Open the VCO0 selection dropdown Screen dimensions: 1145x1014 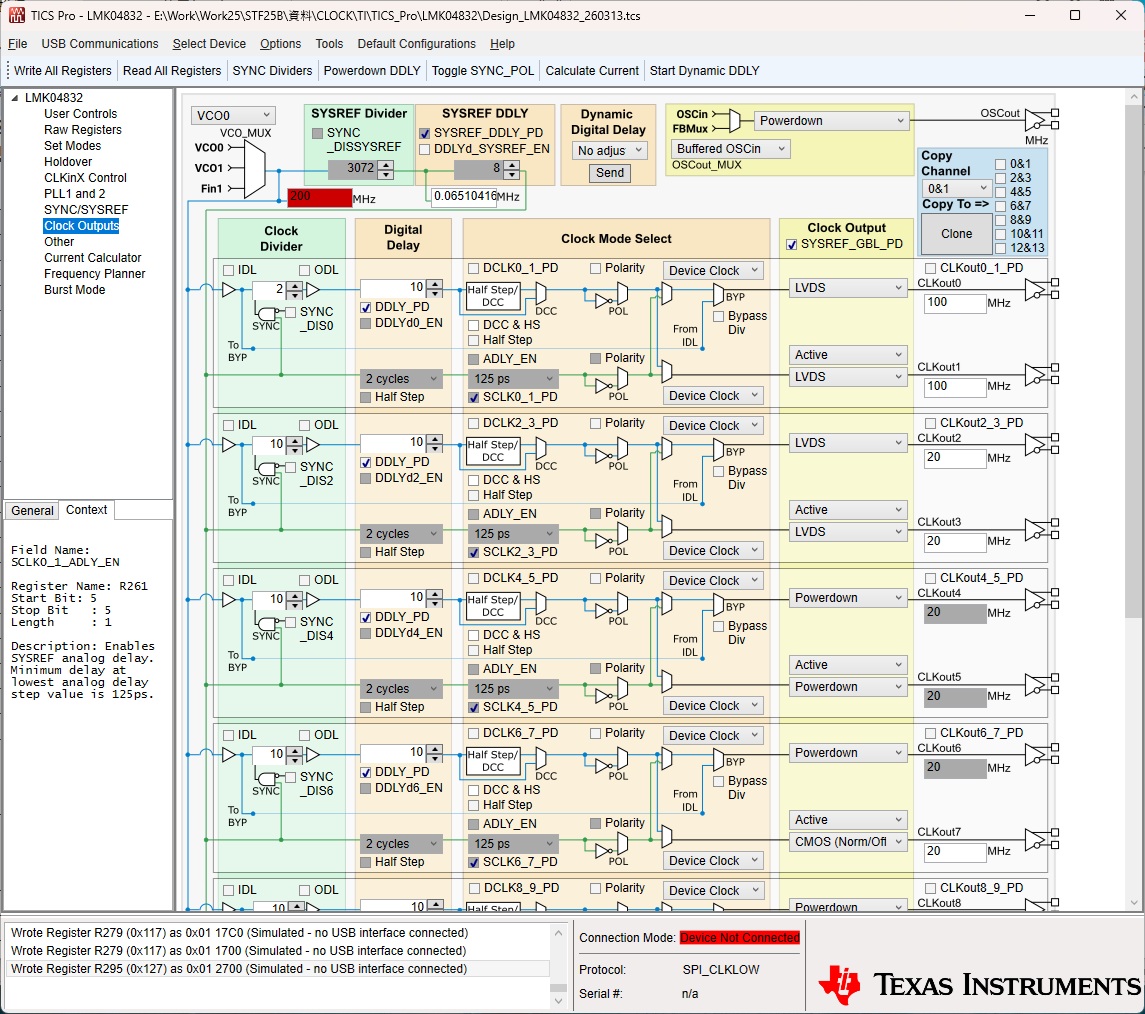(x=234, y=115)
